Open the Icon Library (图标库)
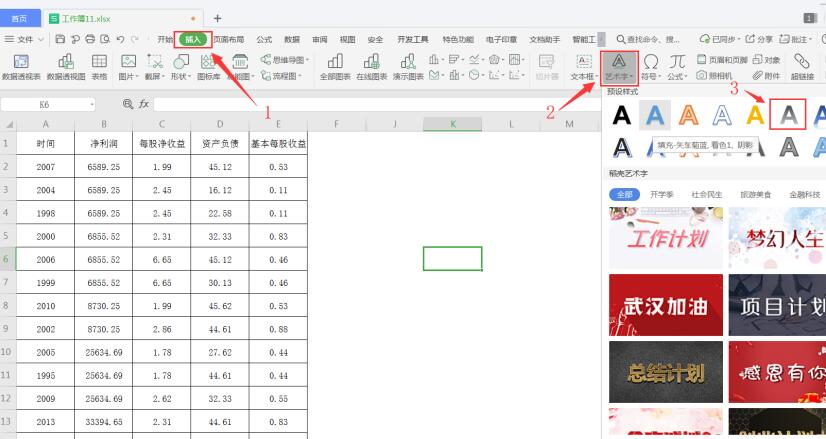This screenshot has height=439, width=826. 208,67
